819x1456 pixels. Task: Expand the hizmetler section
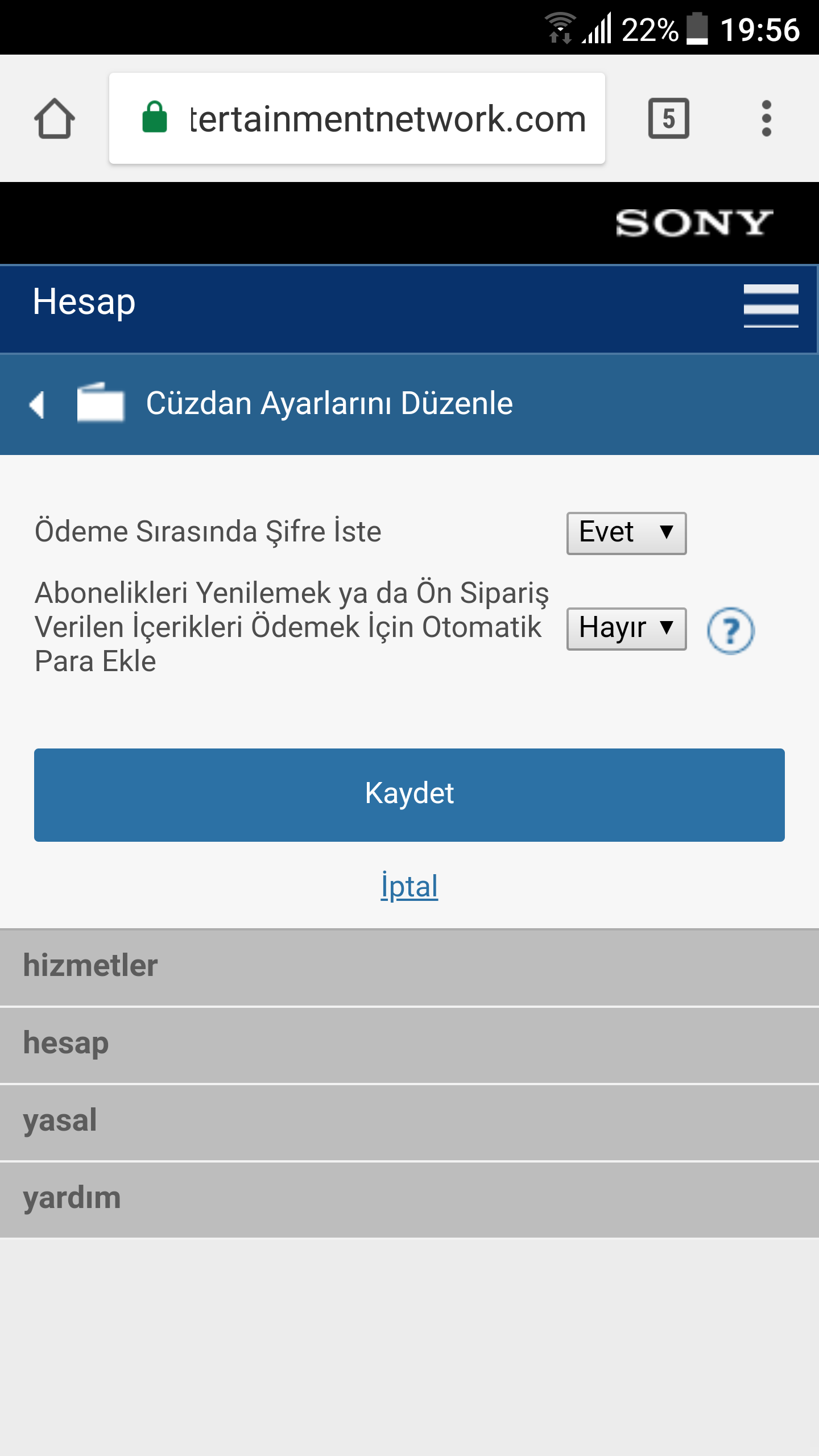(x=409, y=967)
